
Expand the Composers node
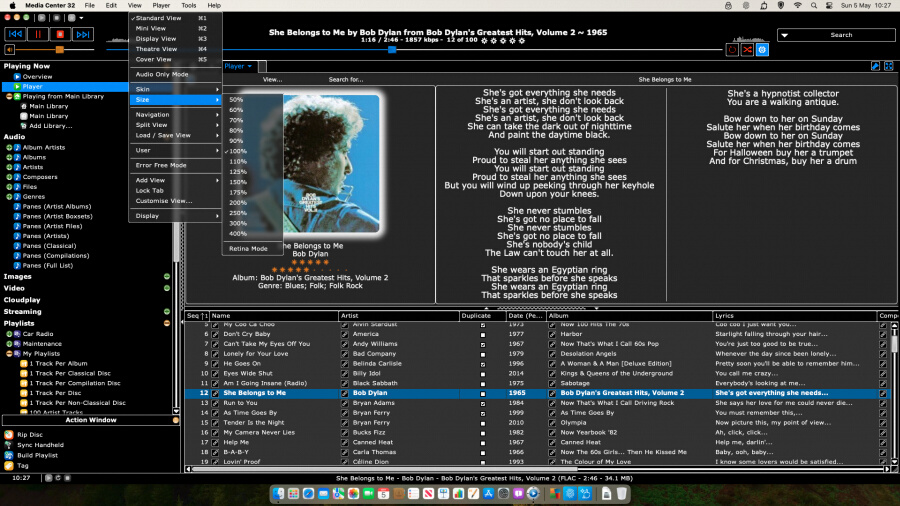click(9, 177)
